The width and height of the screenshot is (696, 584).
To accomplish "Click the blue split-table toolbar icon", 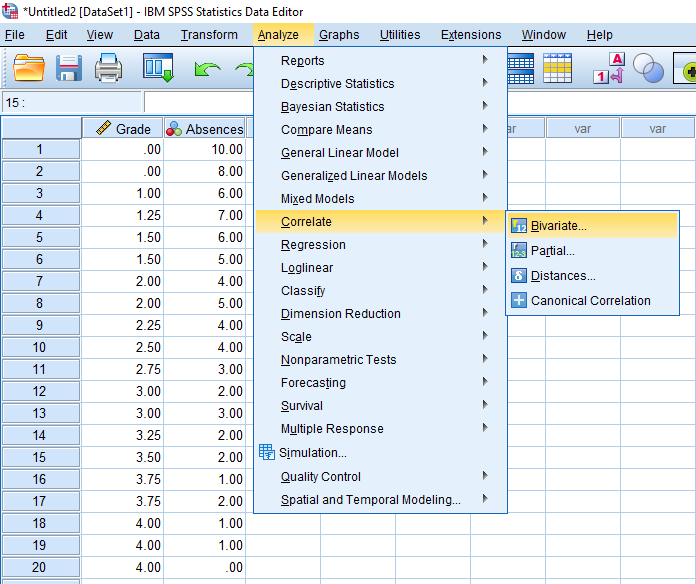I will (x=520, y=68).
